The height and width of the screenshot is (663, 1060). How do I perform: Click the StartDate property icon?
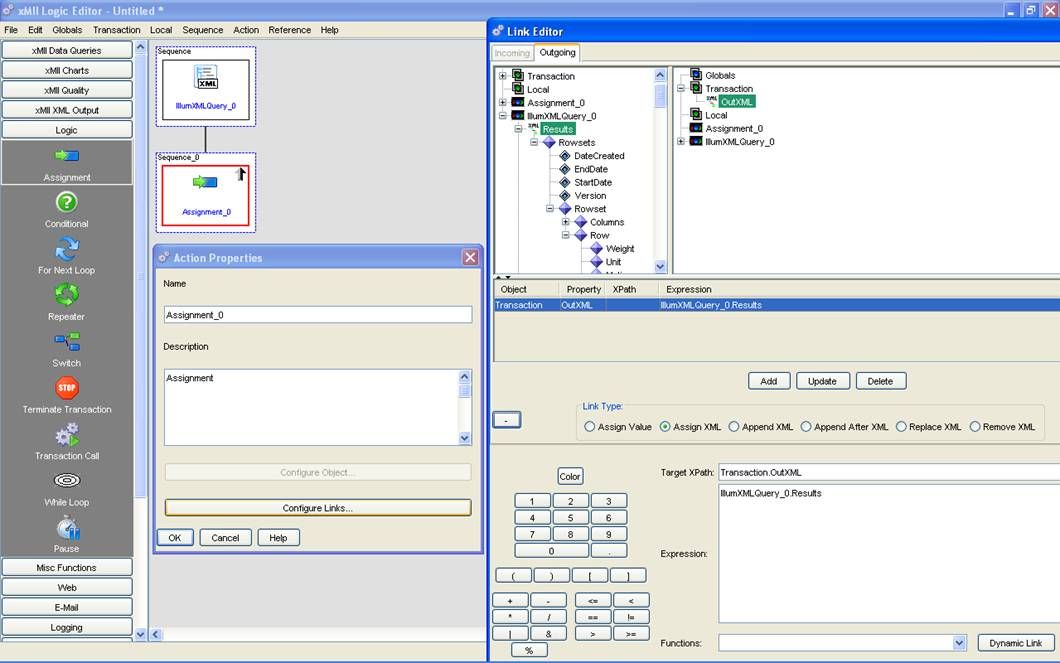565,182
